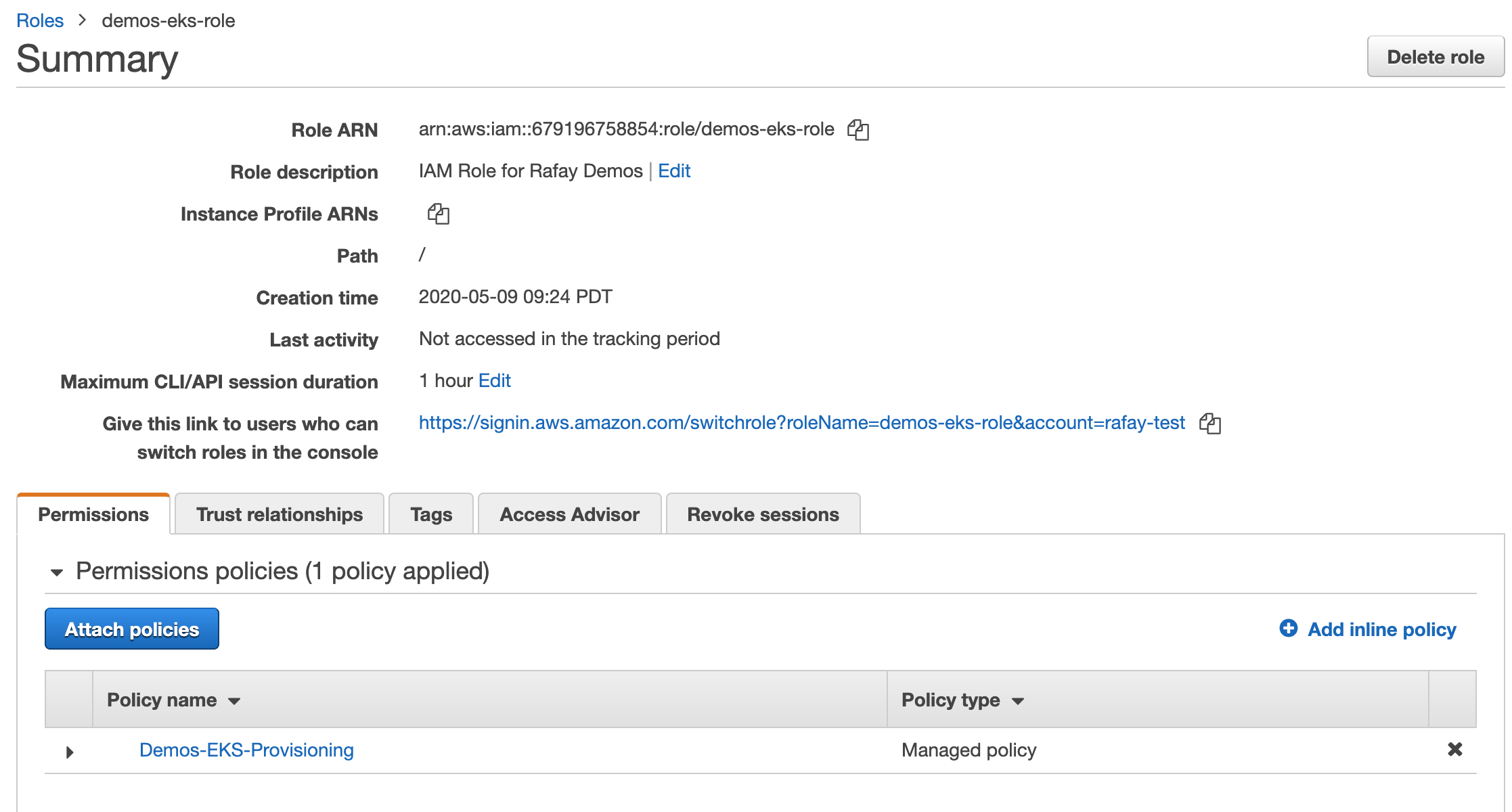Collapse the Permissions policies section

57,572
